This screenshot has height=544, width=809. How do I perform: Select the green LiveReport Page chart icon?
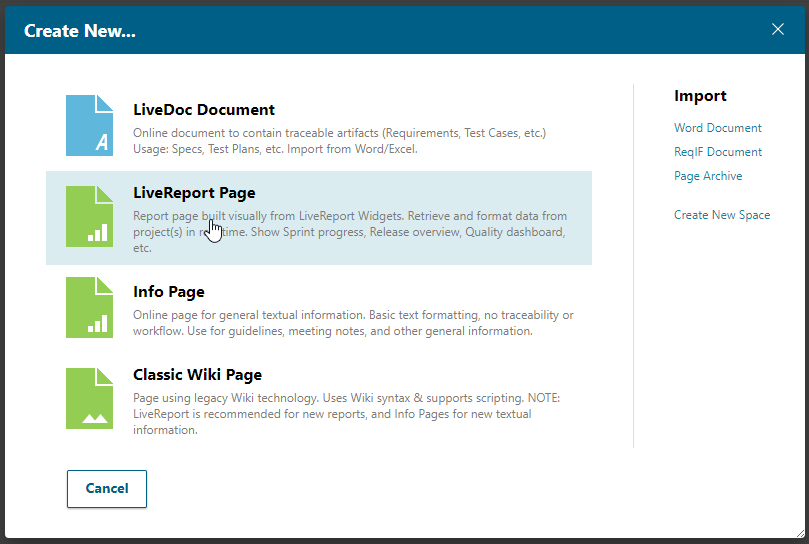tap(89, 217)
